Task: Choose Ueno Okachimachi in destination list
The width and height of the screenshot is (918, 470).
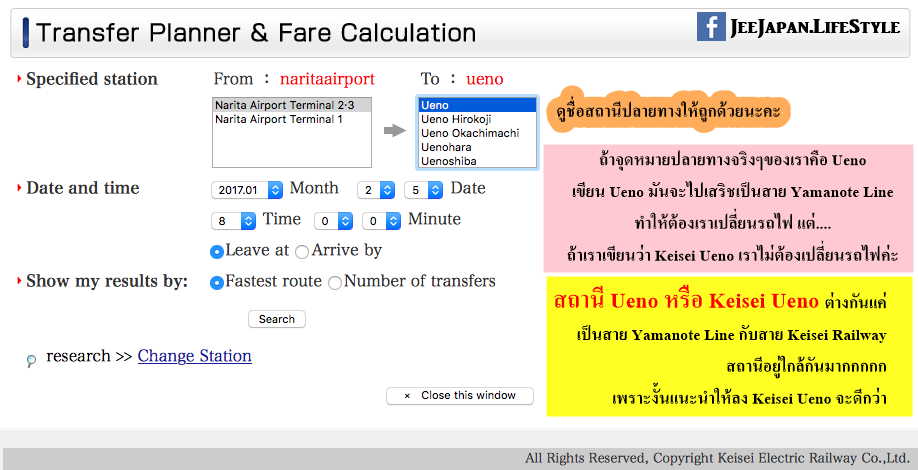Action: [477, 133]
